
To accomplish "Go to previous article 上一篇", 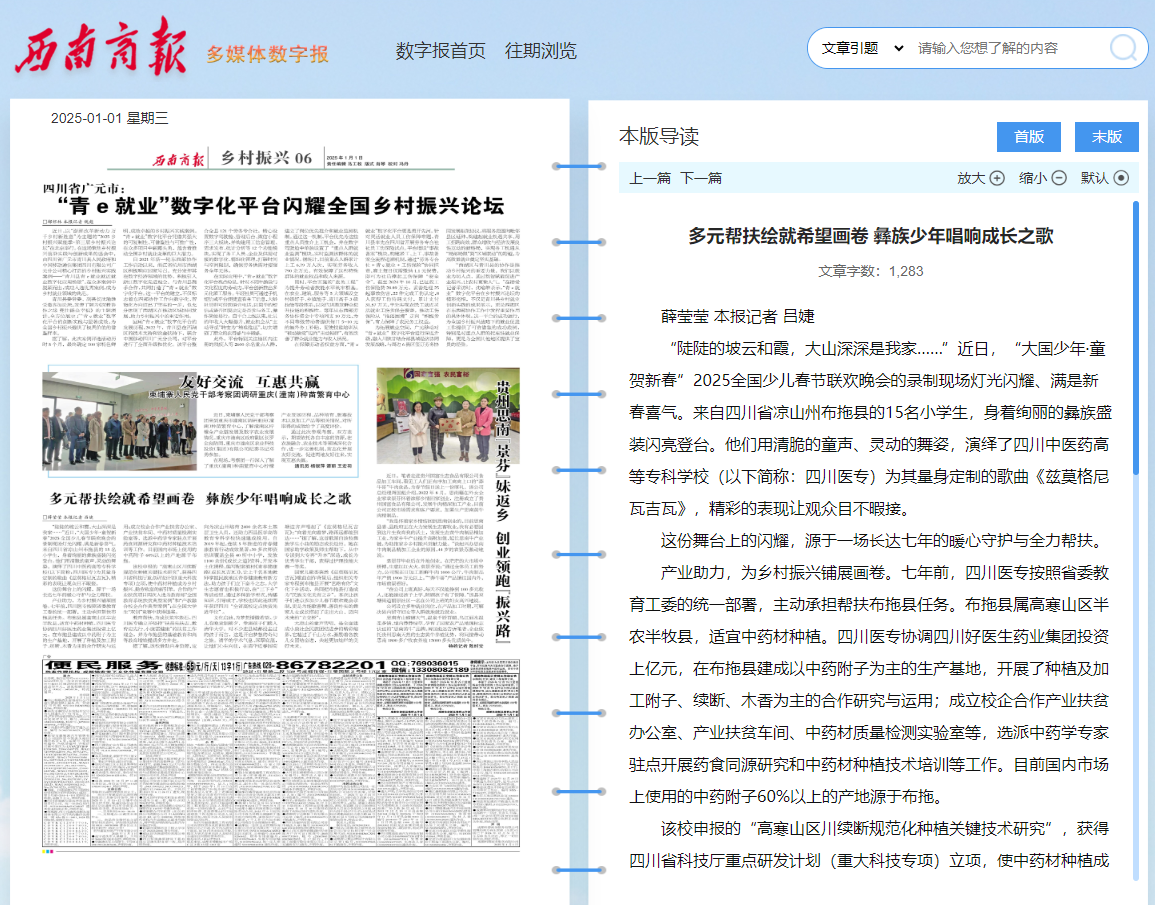I will pos(650,178).
